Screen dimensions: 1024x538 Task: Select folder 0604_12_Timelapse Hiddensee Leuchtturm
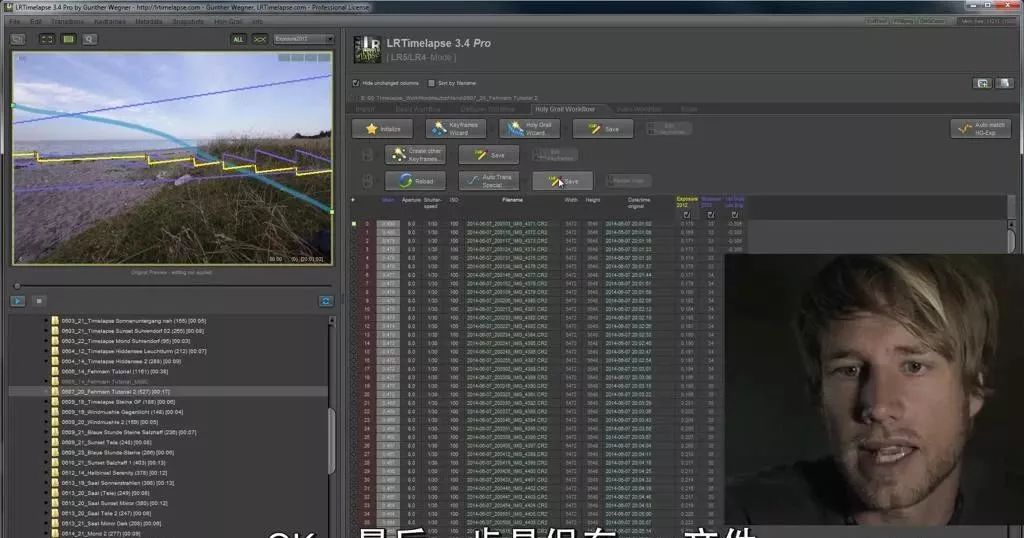click(x=134, y=351)
